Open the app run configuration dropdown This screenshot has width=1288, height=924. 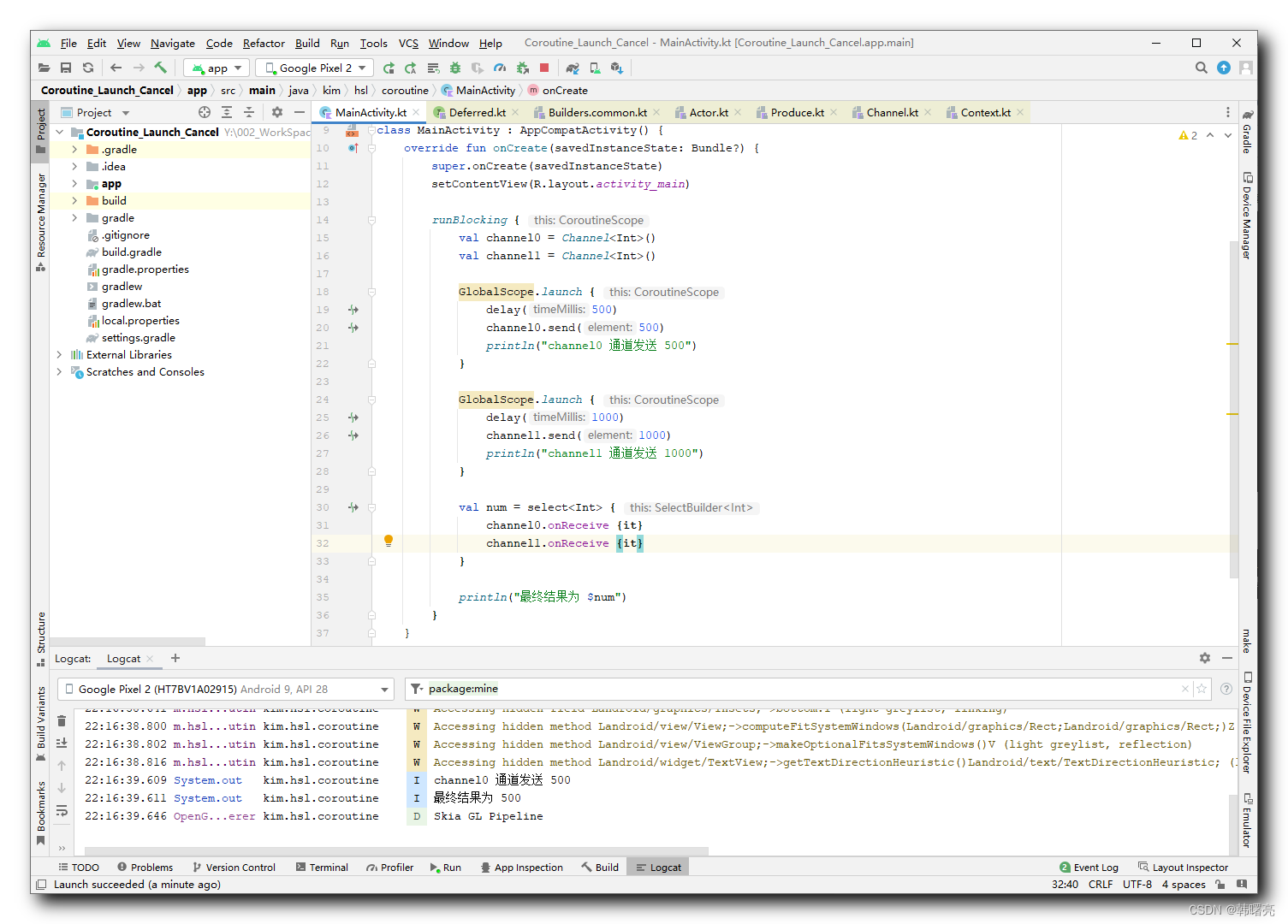click(217, 68)
